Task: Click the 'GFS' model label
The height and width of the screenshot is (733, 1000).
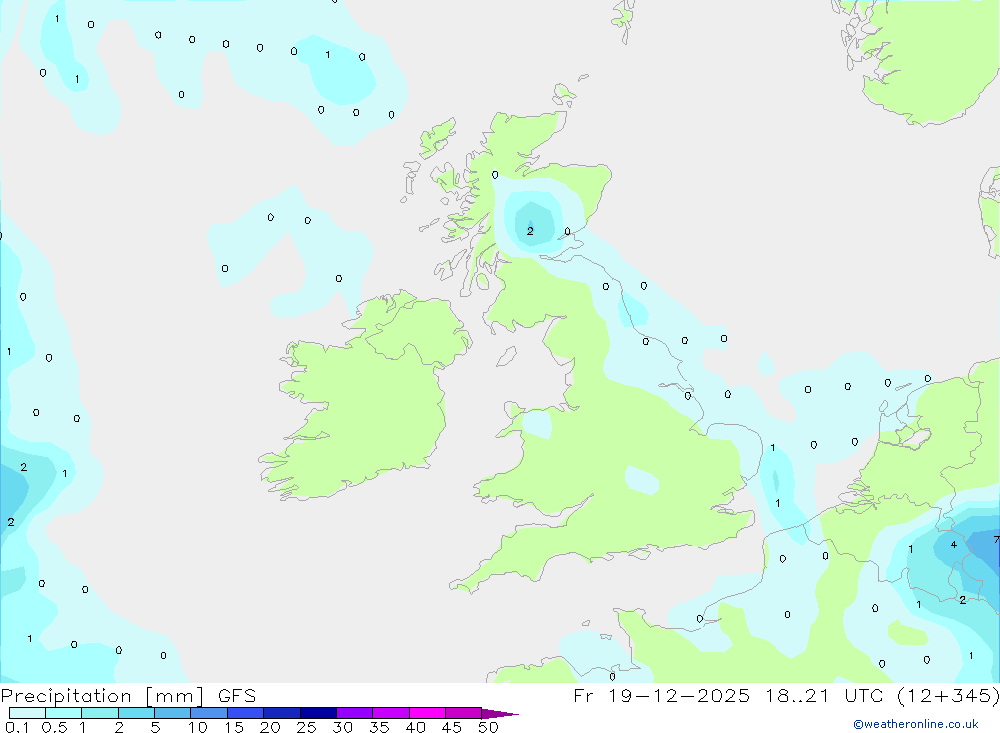Action: point(237,696)
